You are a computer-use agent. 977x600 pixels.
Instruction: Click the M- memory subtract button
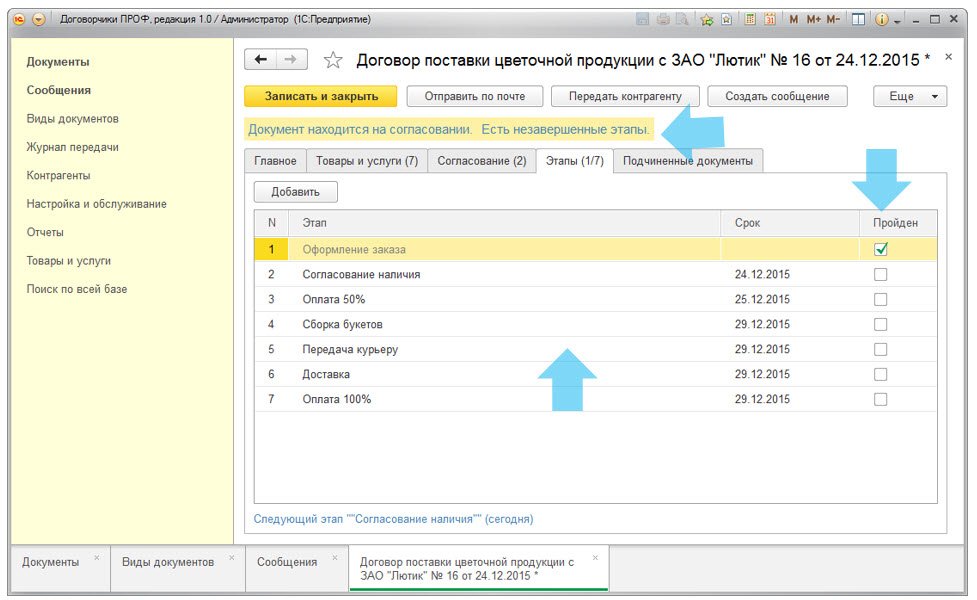click(833, 19)
